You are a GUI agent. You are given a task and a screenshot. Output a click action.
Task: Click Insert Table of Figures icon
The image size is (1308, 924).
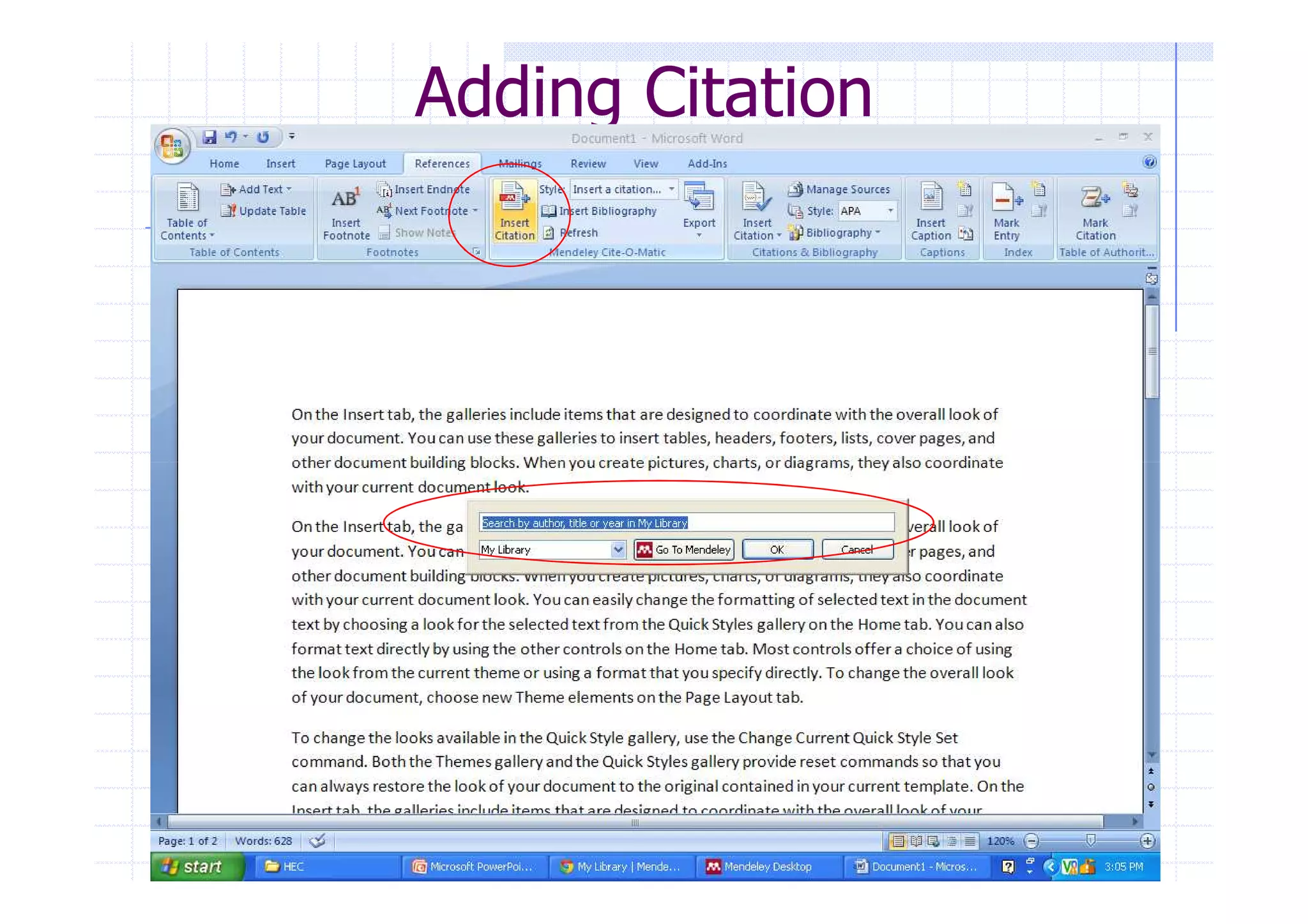tap(965, 189)
